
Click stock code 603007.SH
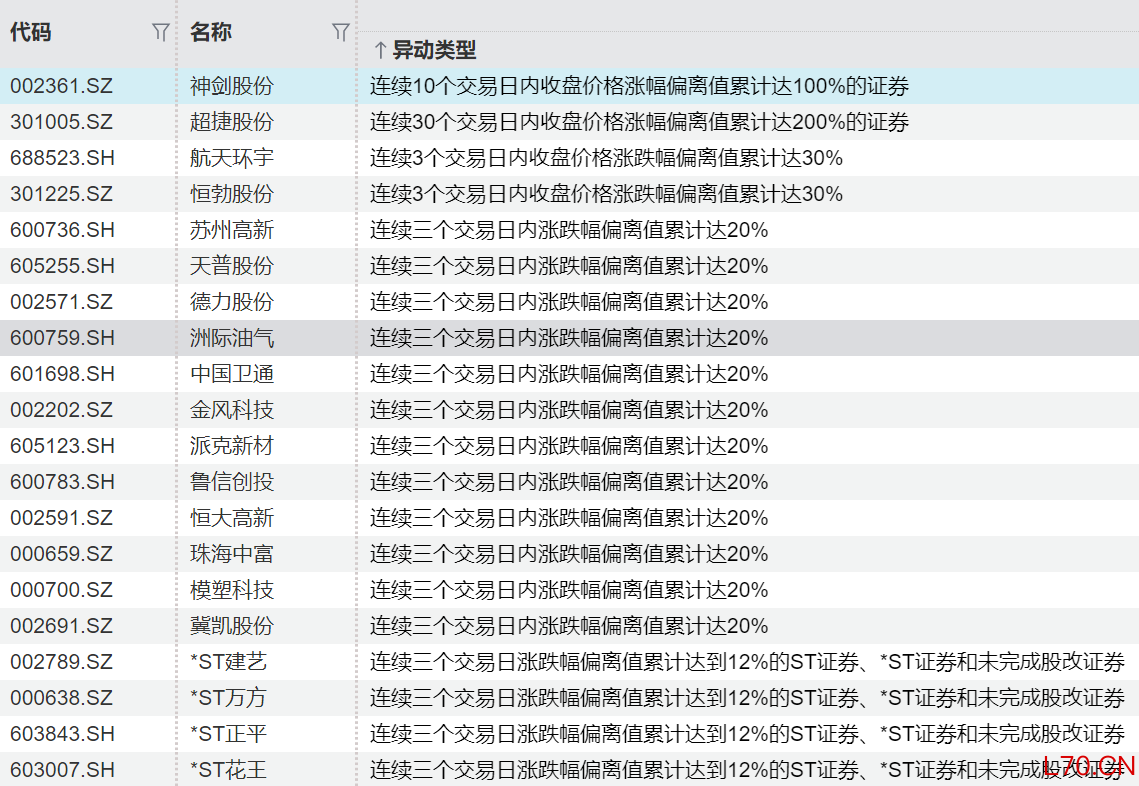[x=62, y=770]
